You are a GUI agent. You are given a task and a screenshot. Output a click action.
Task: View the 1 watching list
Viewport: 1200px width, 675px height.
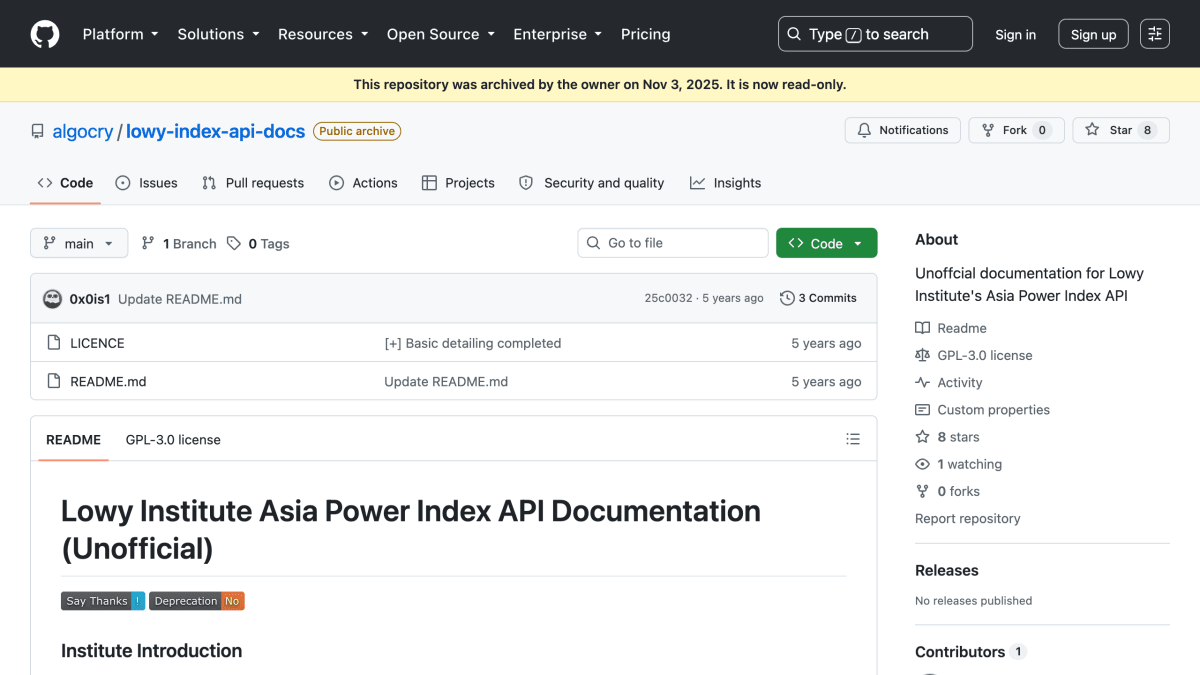[959, 464]
